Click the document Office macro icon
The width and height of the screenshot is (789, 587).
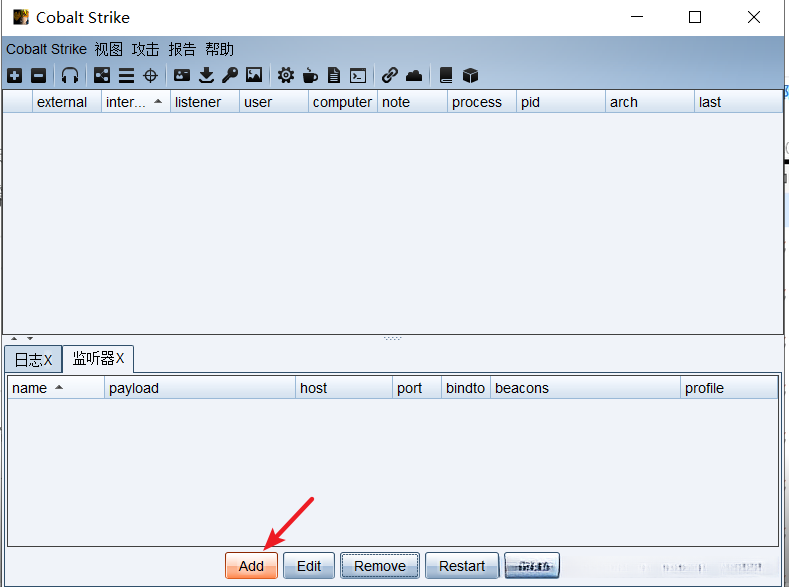pyautogui.click(x=334, y=76)
